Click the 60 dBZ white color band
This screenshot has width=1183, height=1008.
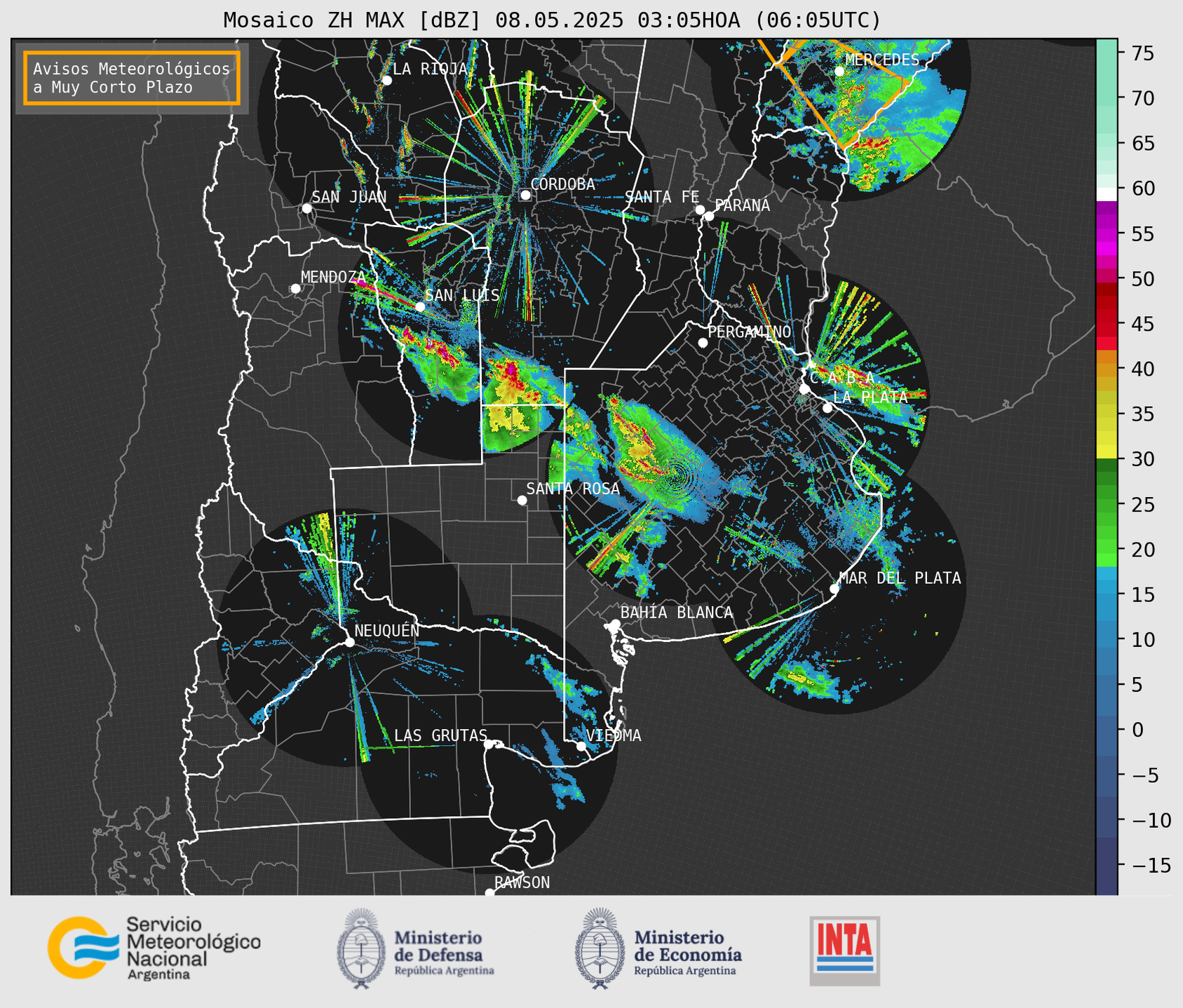coord(1107,193)
